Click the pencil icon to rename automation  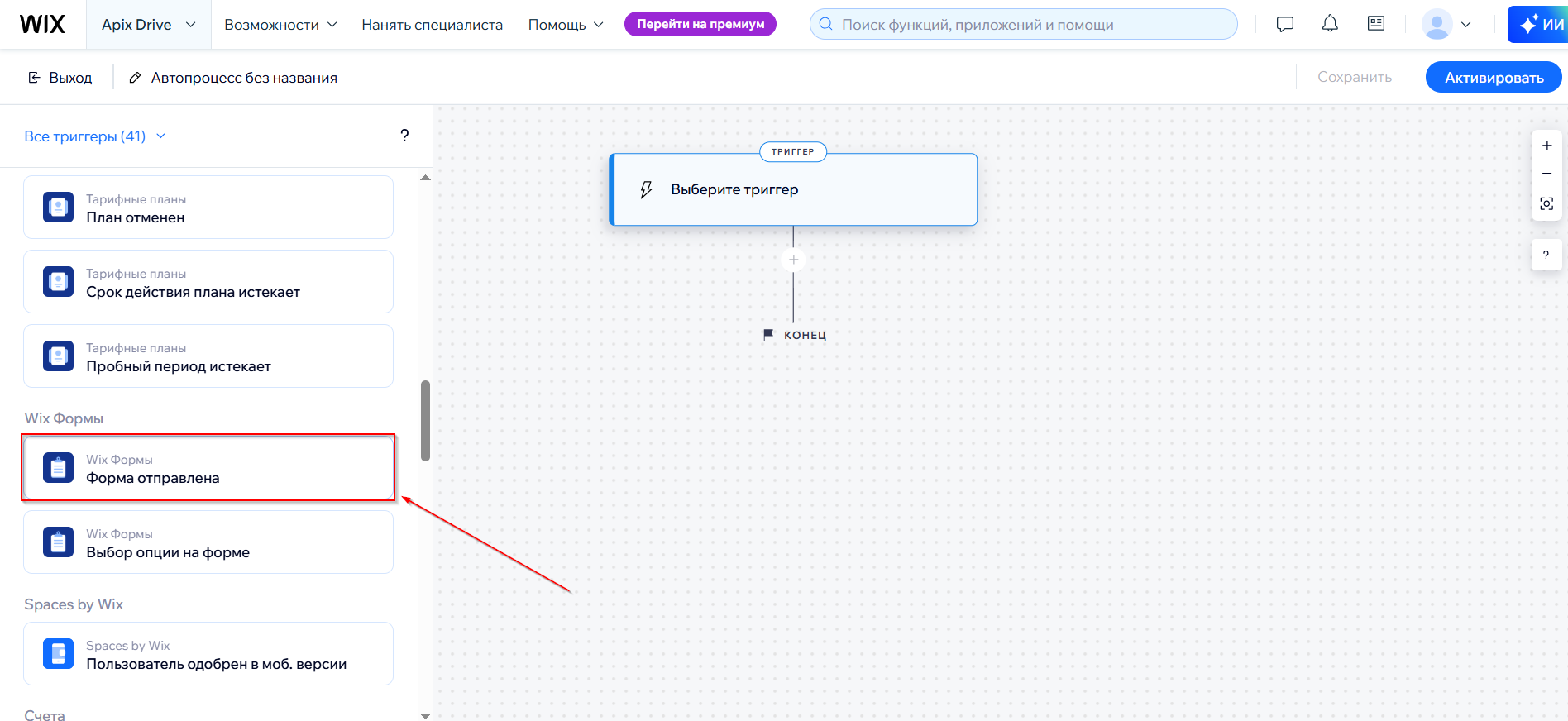[135, 78]
